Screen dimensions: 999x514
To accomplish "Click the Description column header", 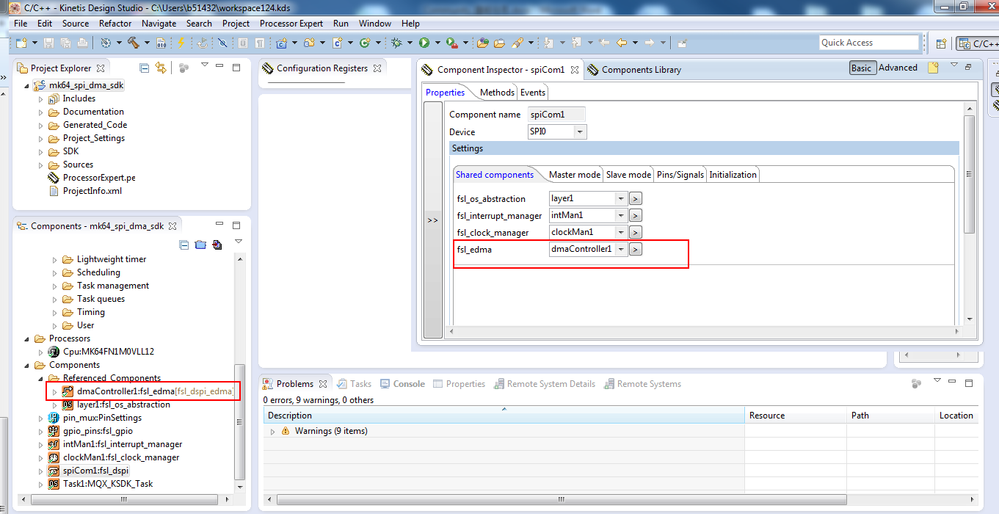I will (504, 415).
